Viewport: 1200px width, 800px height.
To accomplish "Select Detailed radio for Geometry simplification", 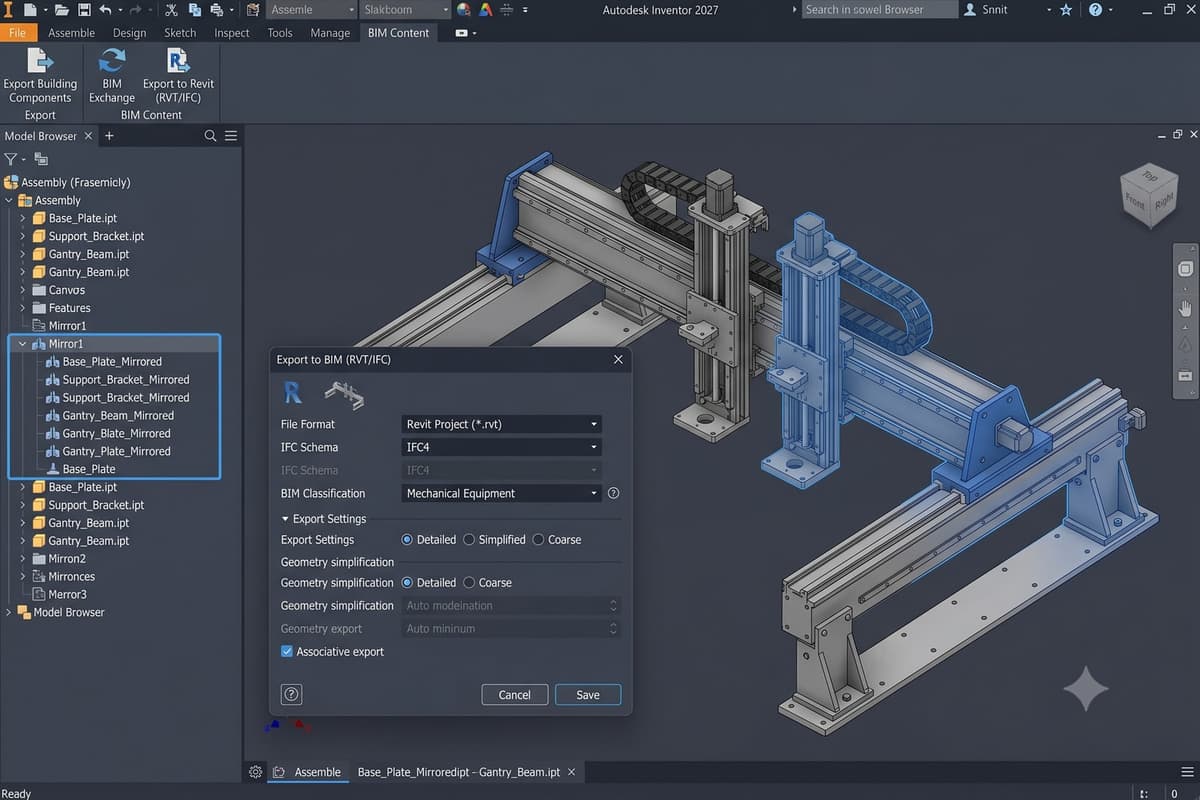I will point(407,582).
